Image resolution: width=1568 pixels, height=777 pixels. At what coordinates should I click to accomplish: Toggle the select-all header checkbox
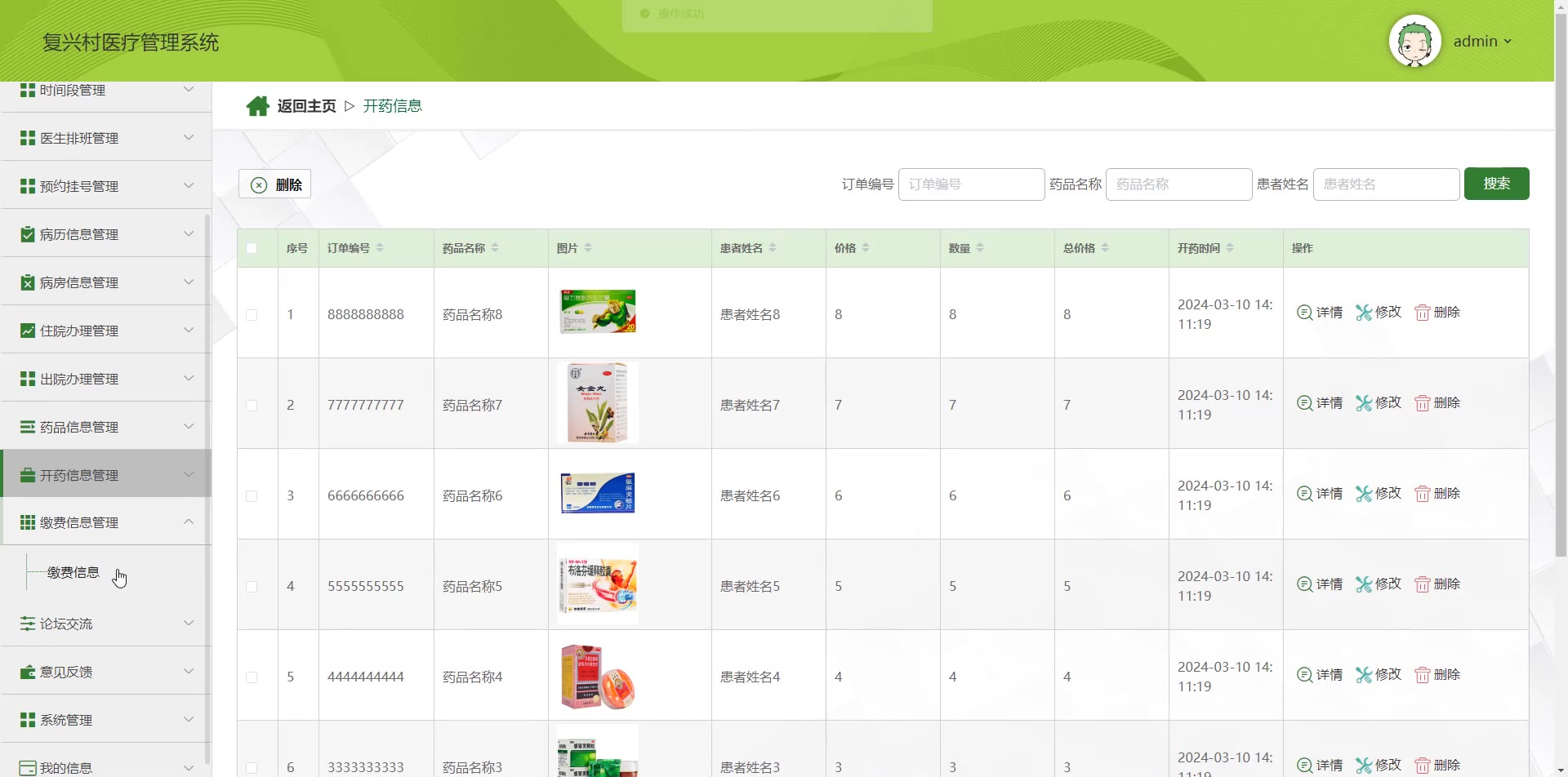tap(252, 248)
